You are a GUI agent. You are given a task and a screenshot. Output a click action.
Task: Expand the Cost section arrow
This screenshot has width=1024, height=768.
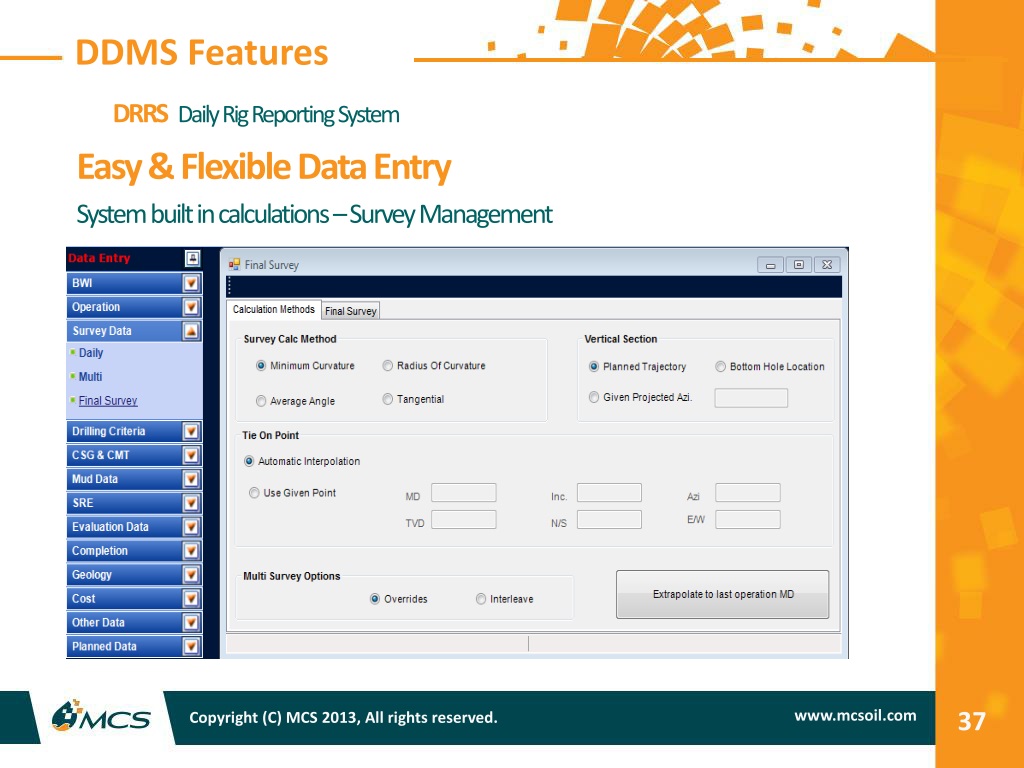coord(191,599)
